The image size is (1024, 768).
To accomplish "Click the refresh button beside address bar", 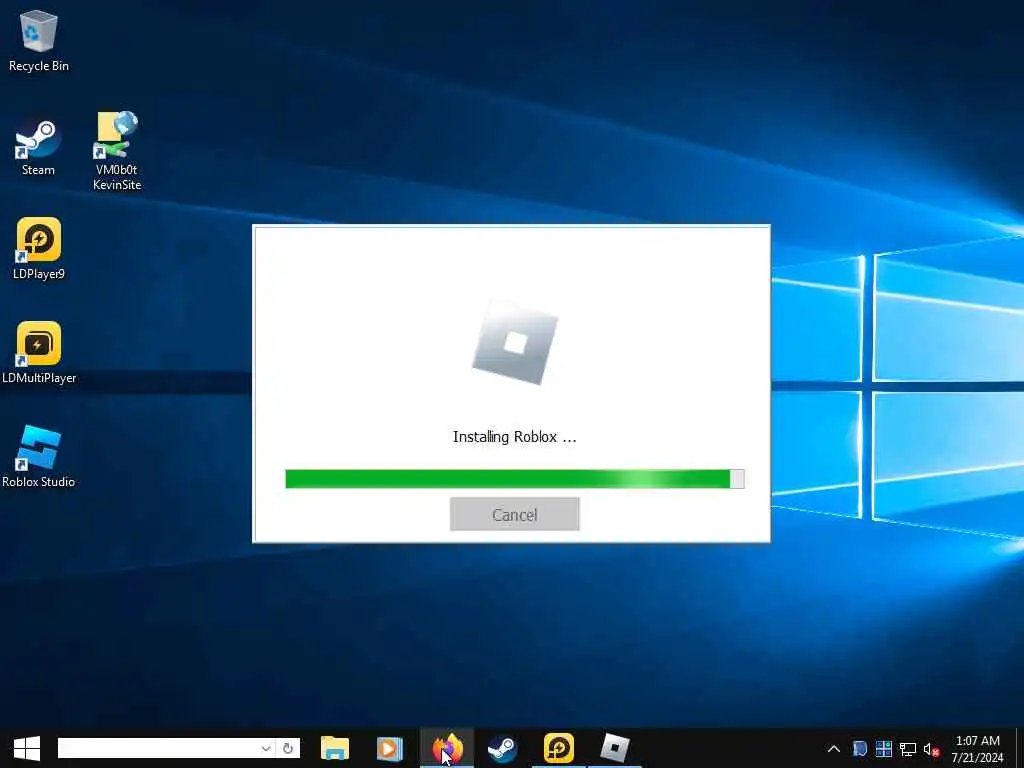I will tap(288, 748).
